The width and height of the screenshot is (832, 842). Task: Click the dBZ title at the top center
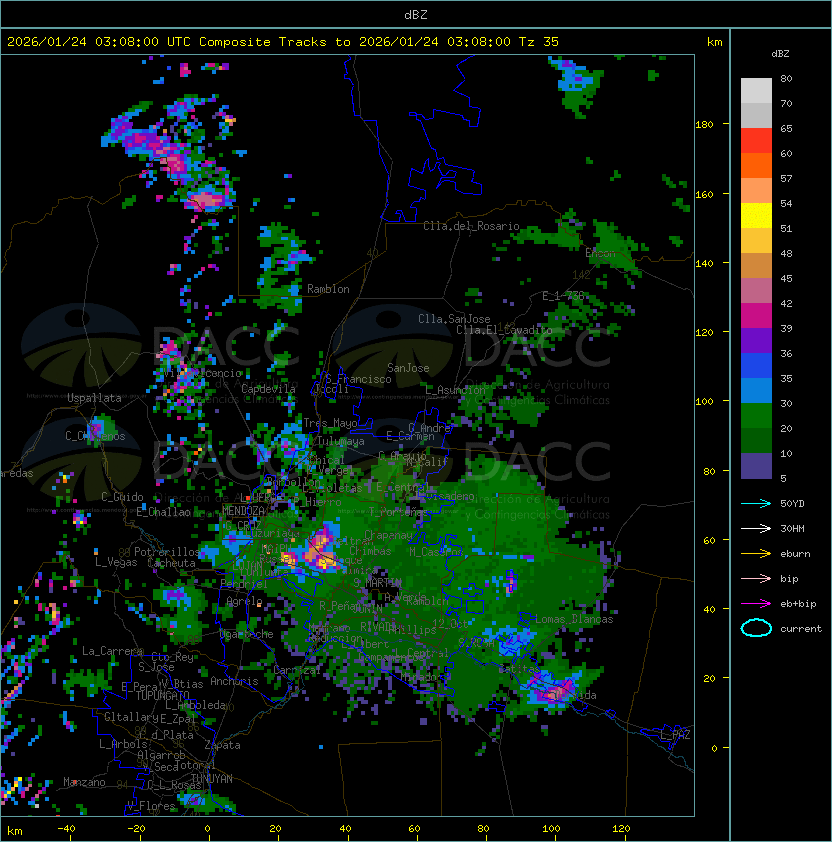pyautogui.click(x=416, y=14)
